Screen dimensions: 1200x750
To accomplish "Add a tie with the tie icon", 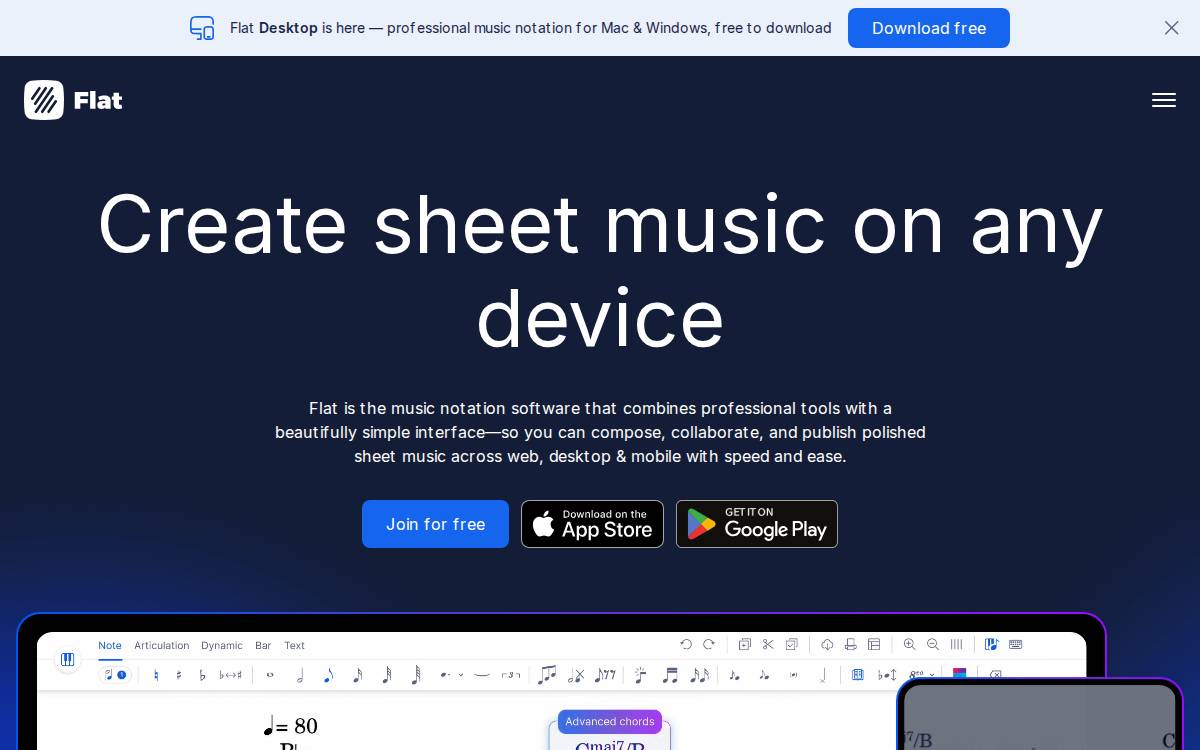I will click(x=481, y=675).
